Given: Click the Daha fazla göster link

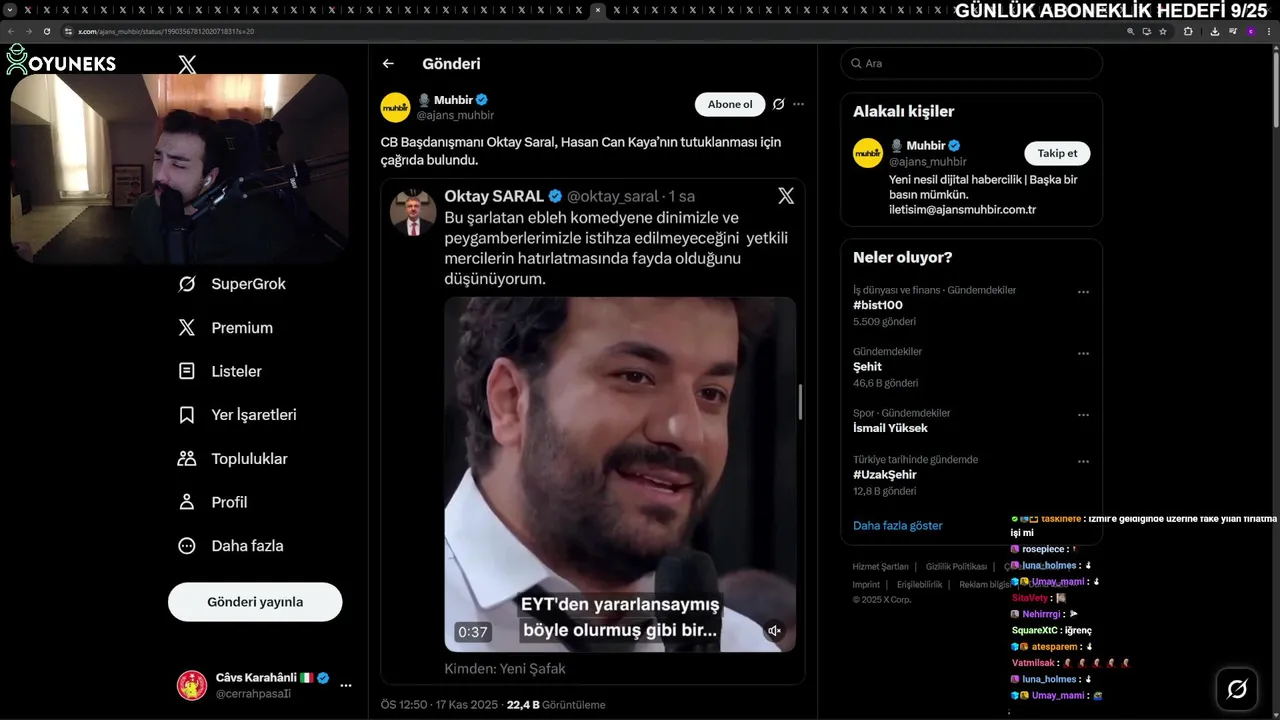Looking at the screenshot, I should tap(897, 525).
